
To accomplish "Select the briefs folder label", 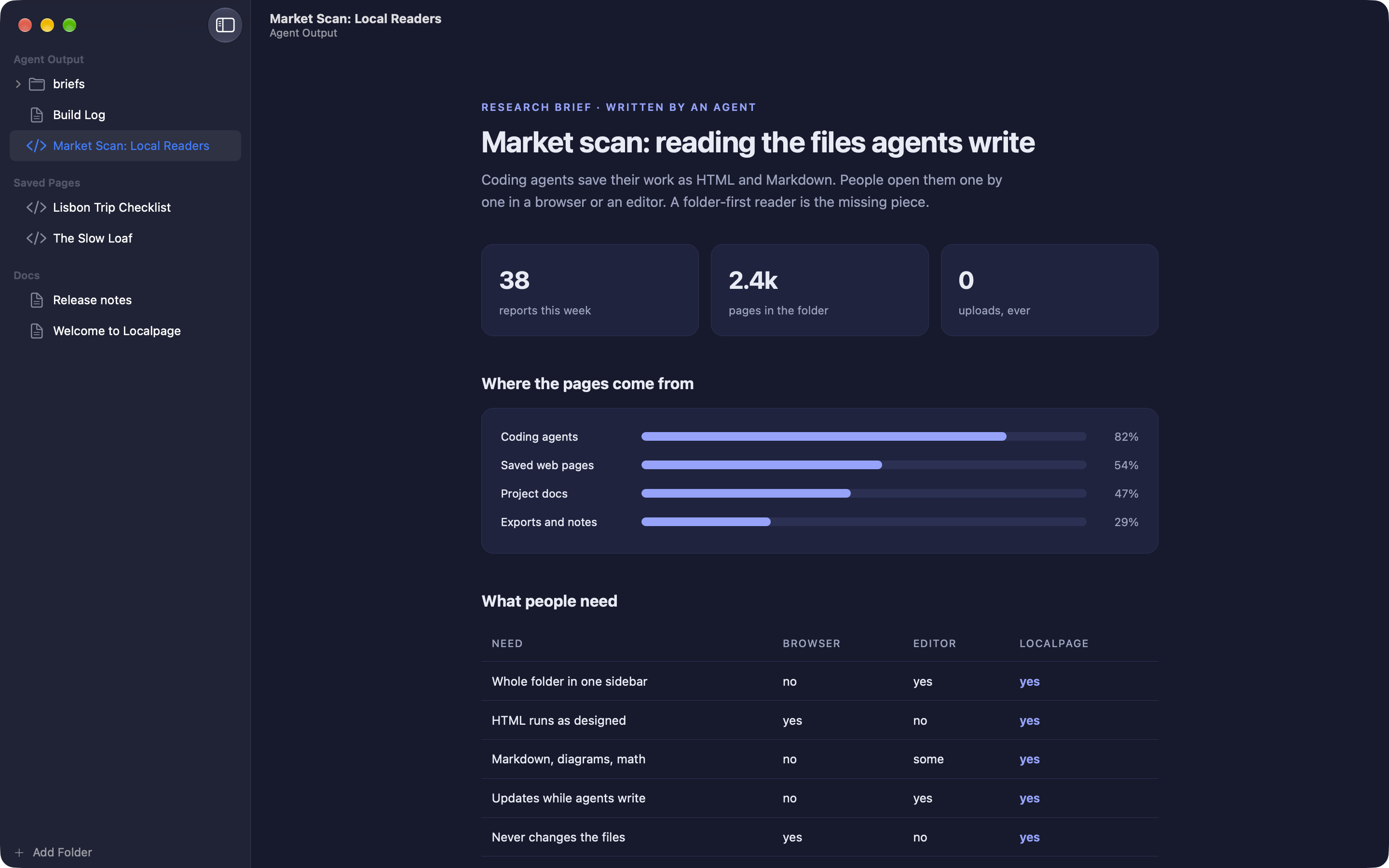I will 69,84.
